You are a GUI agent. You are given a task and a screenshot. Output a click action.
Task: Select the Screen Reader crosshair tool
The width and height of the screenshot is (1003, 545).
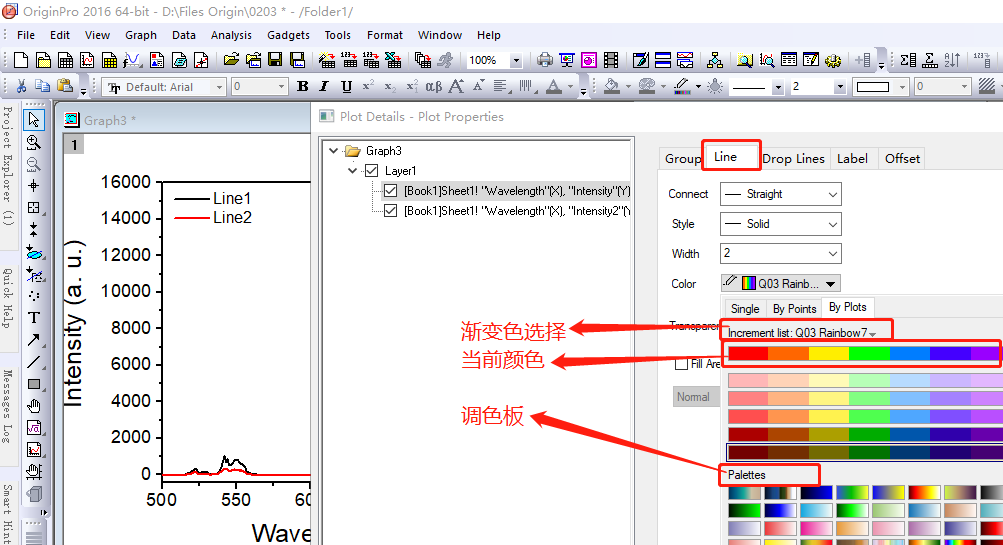click(34, 186)
